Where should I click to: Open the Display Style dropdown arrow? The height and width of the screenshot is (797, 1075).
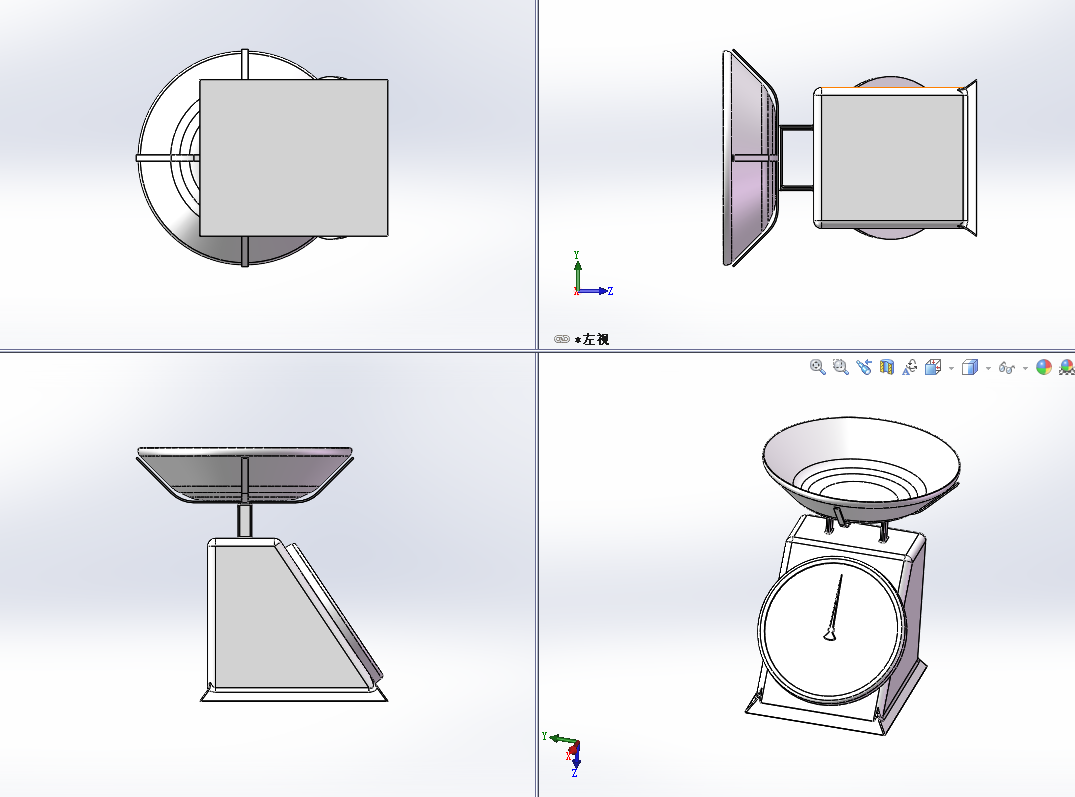(988, 369)
